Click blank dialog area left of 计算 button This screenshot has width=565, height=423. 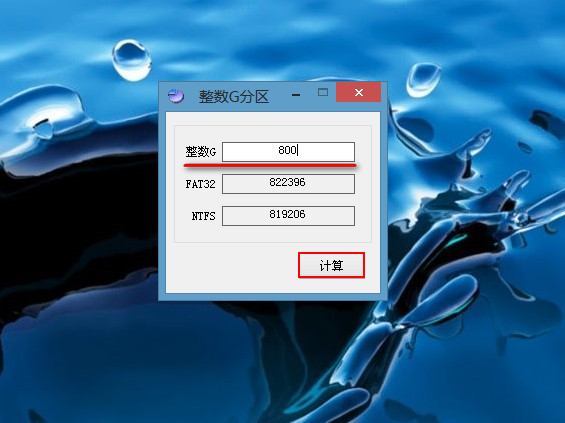[232, 266]
